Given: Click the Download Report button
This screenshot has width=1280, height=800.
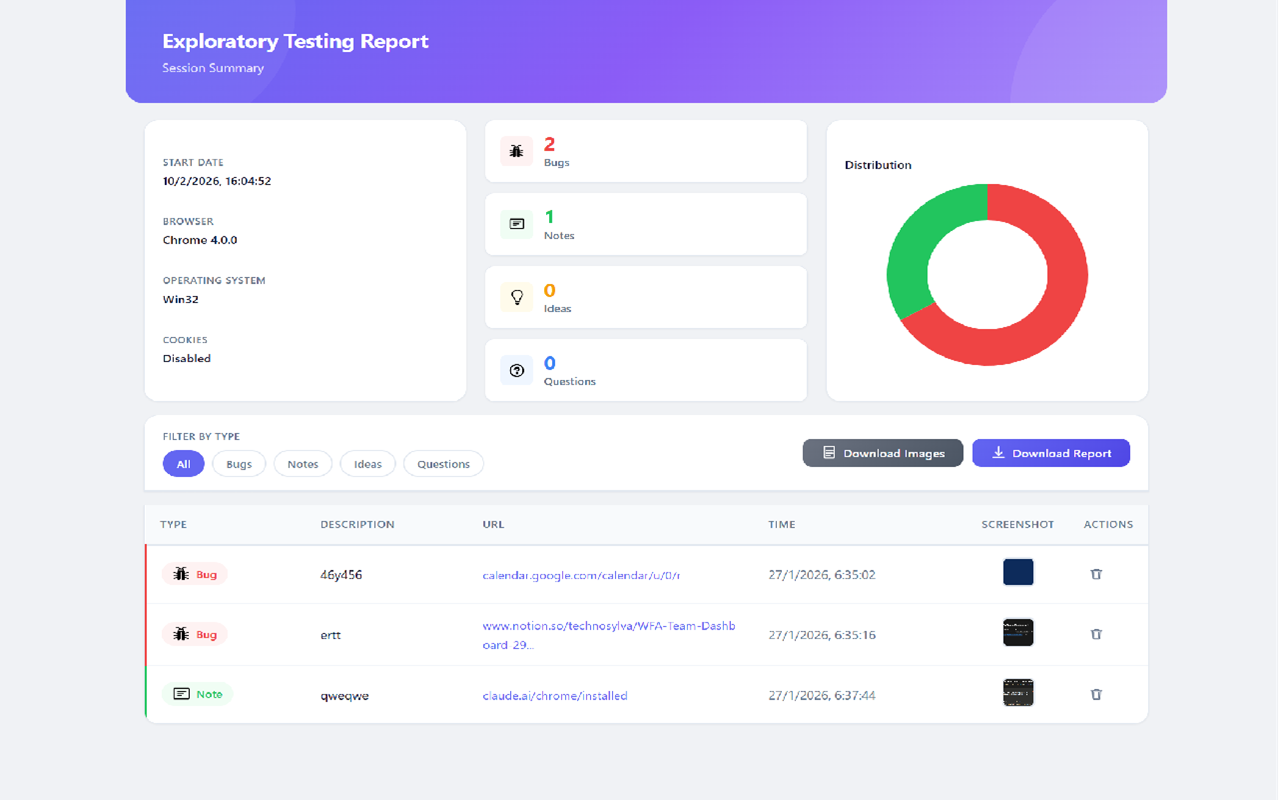Looking at the screenshot, I should point(1051,453).
